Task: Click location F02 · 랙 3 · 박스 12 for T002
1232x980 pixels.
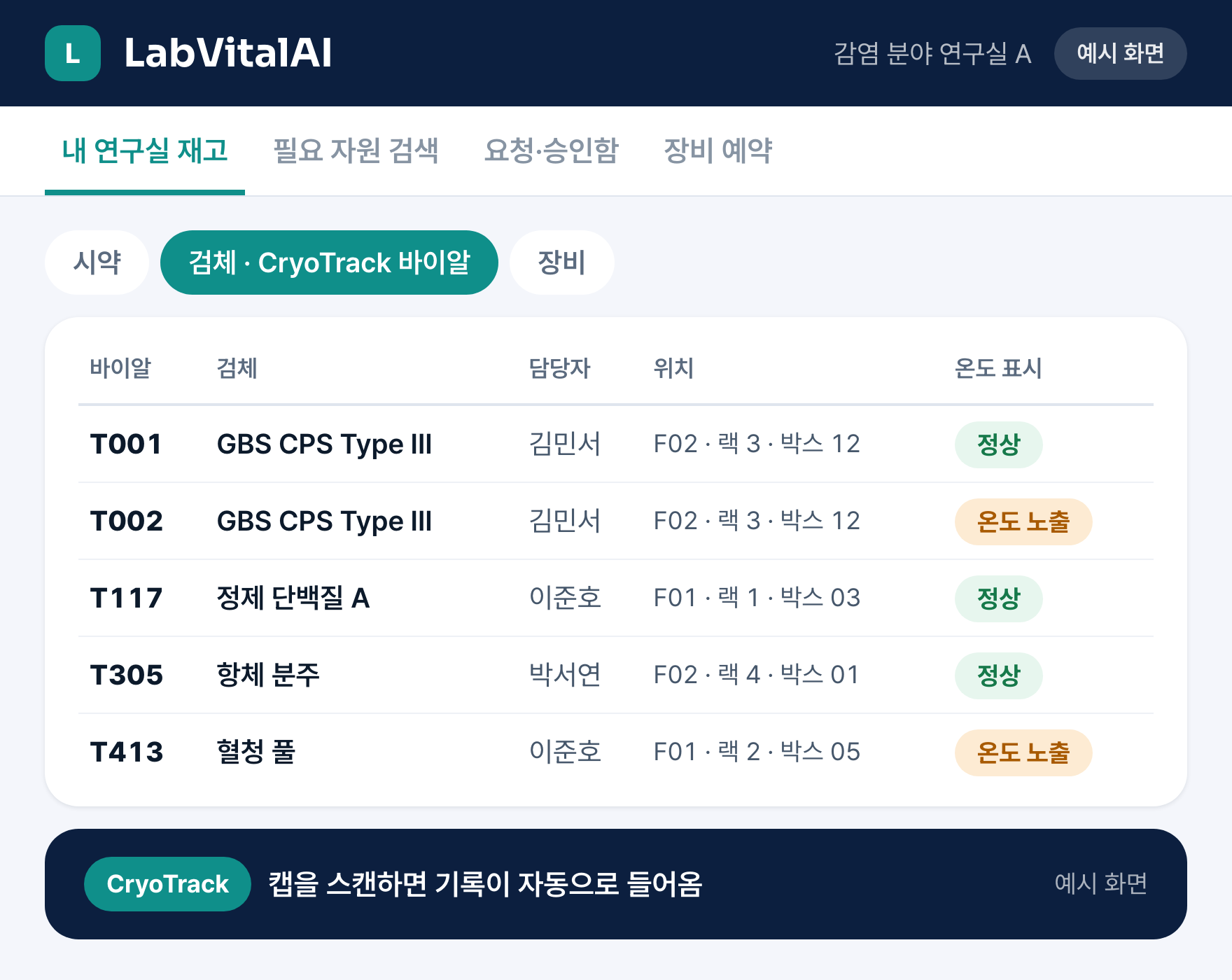Action: click(x=757, y=521)
